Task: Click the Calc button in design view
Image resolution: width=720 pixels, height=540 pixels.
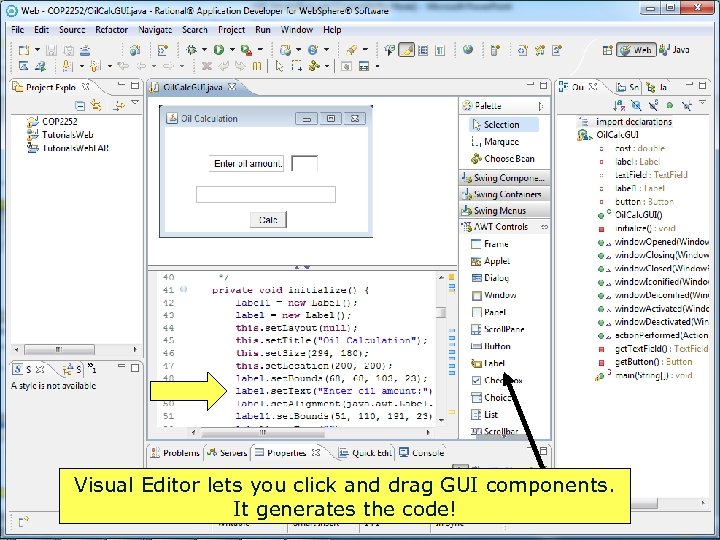Action: pyautogui.click(x=268, y=219)
